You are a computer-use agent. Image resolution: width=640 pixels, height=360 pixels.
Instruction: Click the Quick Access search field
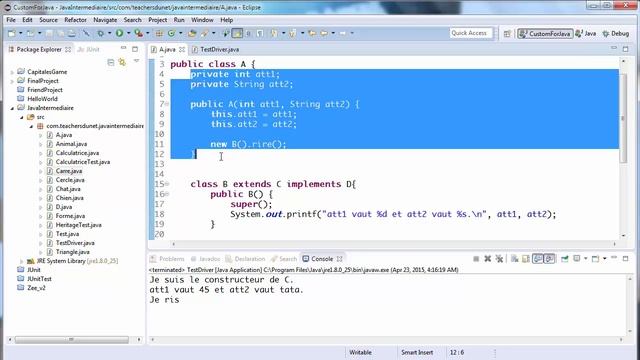coord(471,33)
